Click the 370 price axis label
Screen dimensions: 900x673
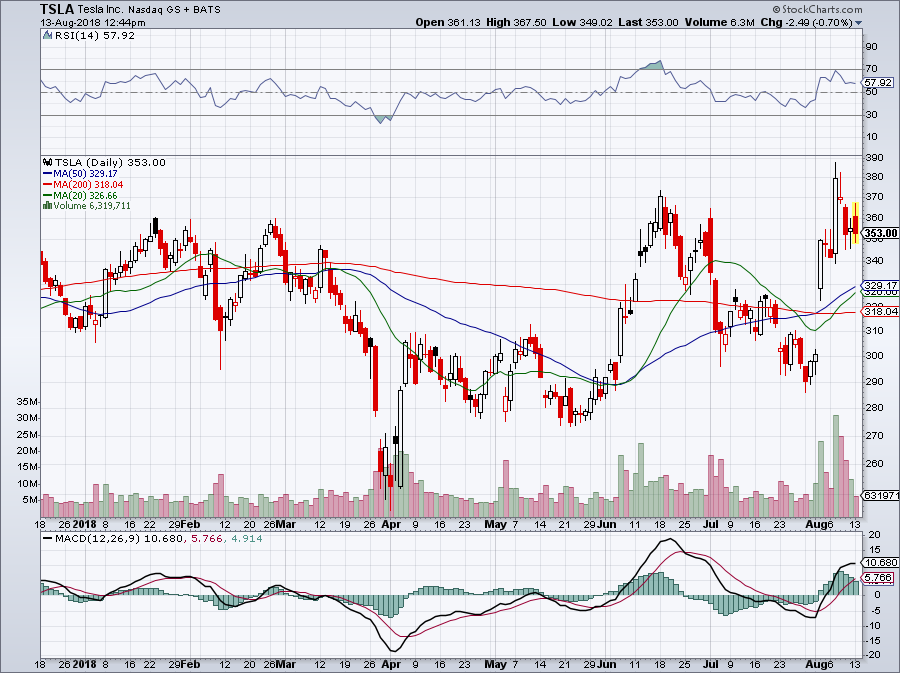point(874,197)
